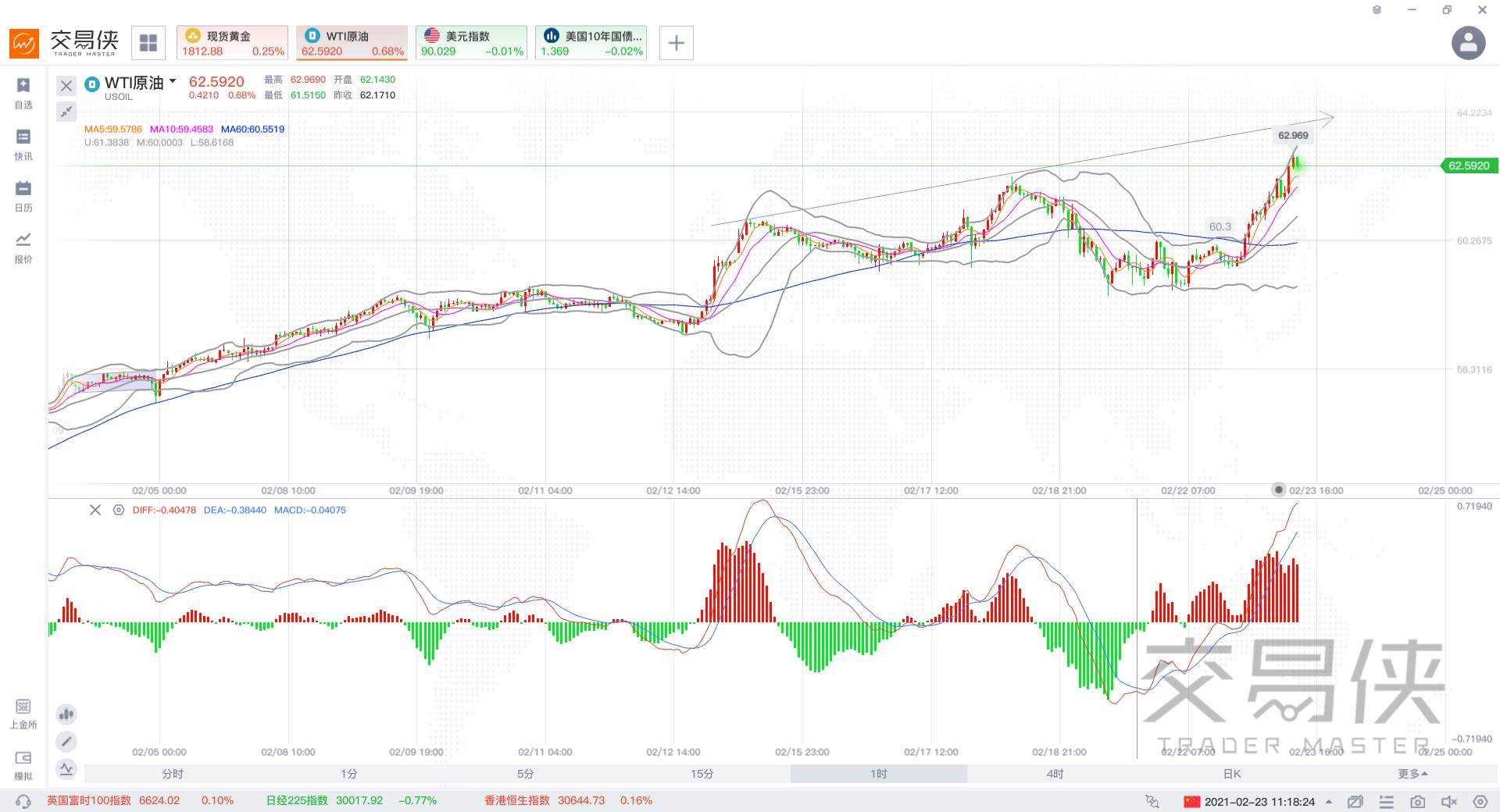Click the 英国富时100指数 ticker
The image size is (1500, 812).
(140, 801)
